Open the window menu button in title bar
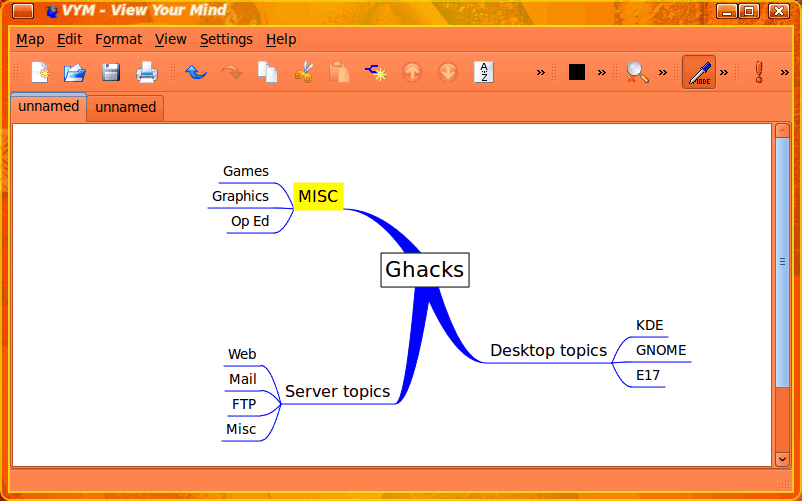The height and width of the screenshot is (501, 802). coord(23,11)
